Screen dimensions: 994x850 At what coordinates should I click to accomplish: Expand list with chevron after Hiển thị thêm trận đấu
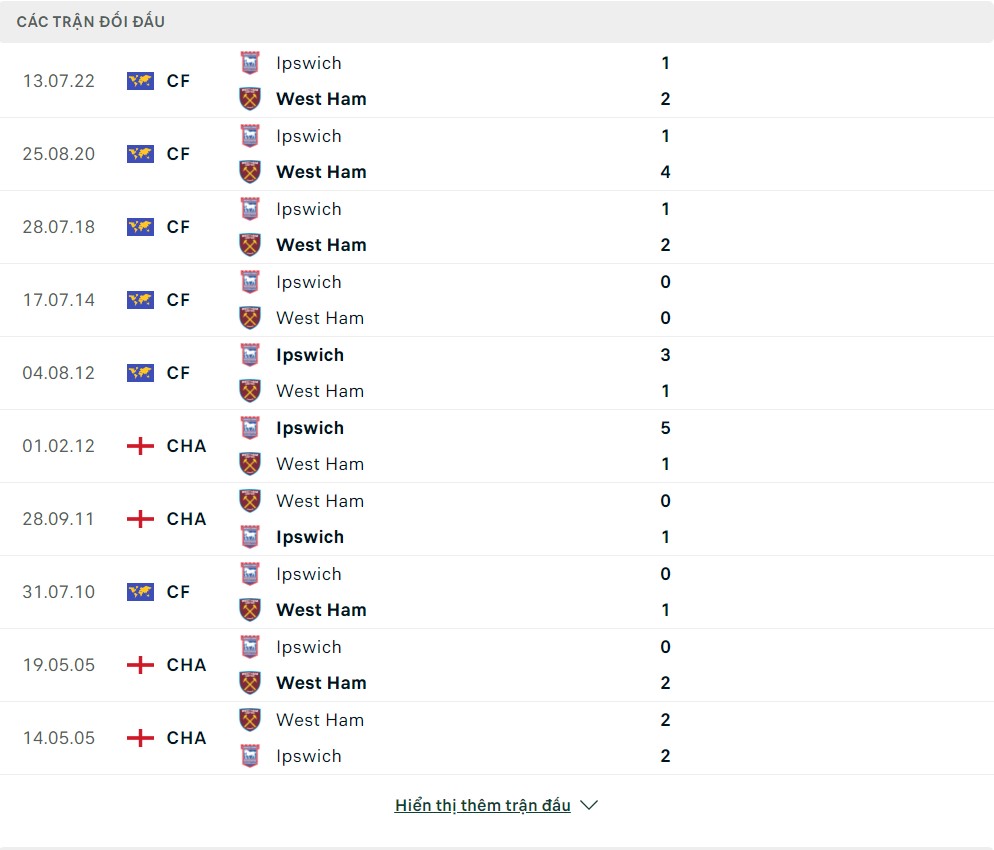[589, 805]
